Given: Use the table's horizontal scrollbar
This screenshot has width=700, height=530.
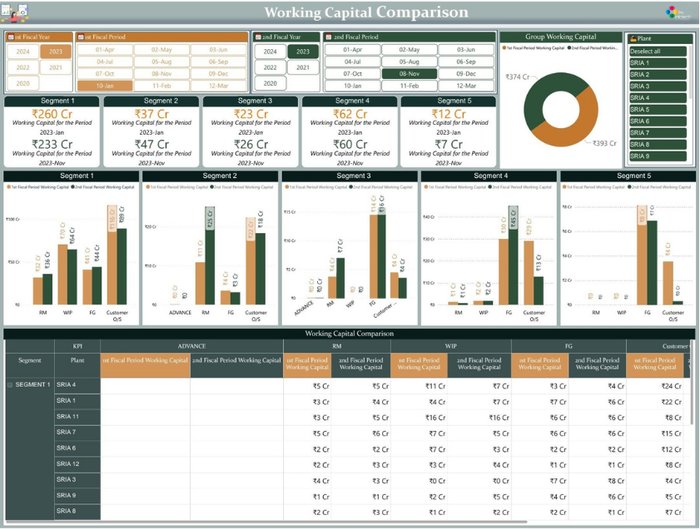Looking at the screenshot, I should click(266, 522).
